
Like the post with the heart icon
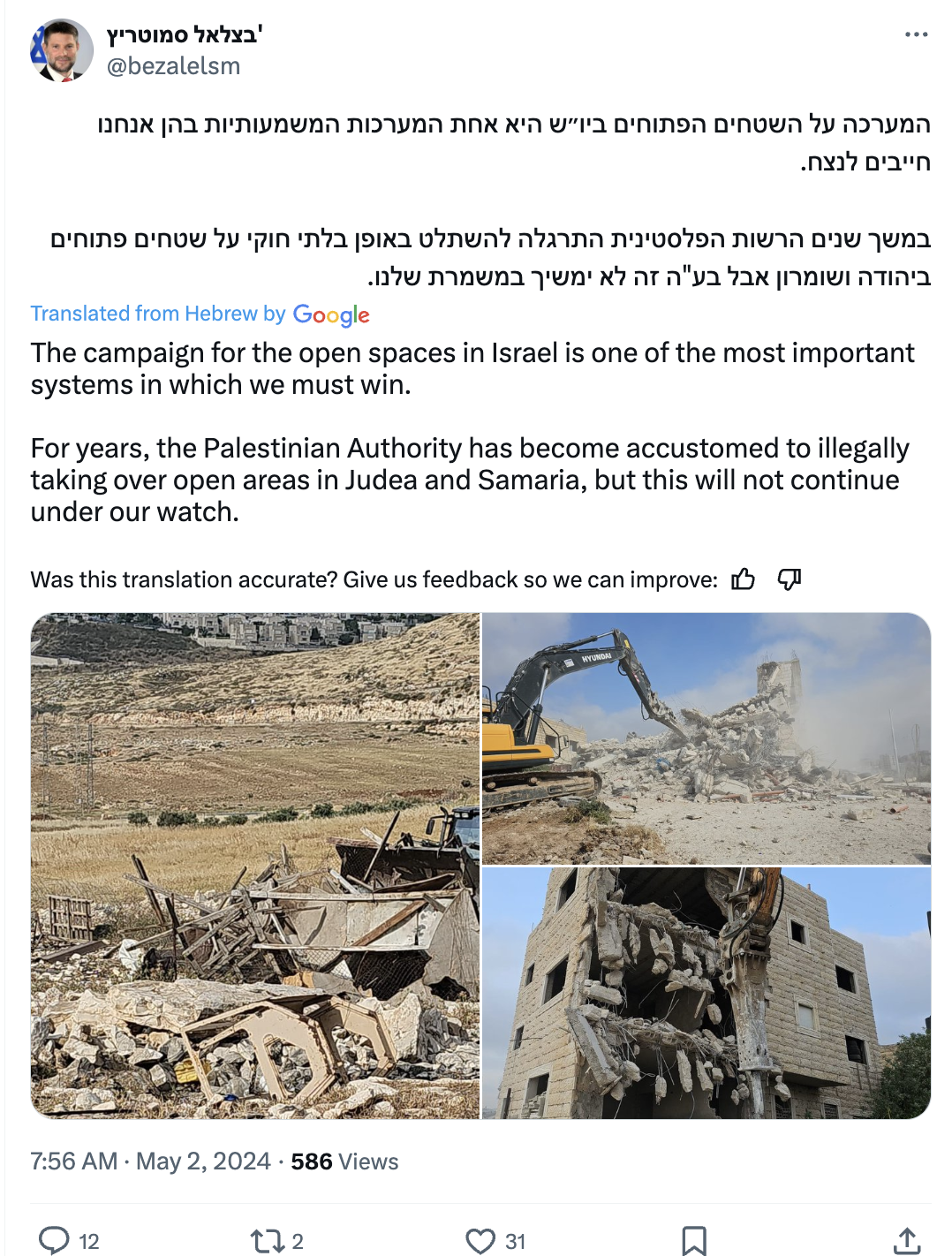[480, 1241]
